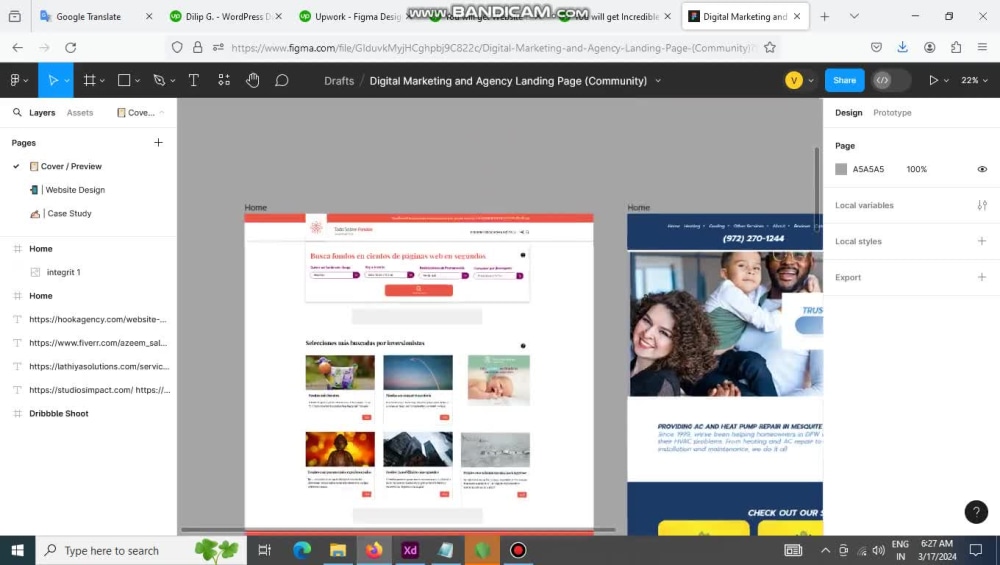This screenshot has width=1000, height=565.
Task: Click the A5A5A5 hex color field
Action: point(868,169)
